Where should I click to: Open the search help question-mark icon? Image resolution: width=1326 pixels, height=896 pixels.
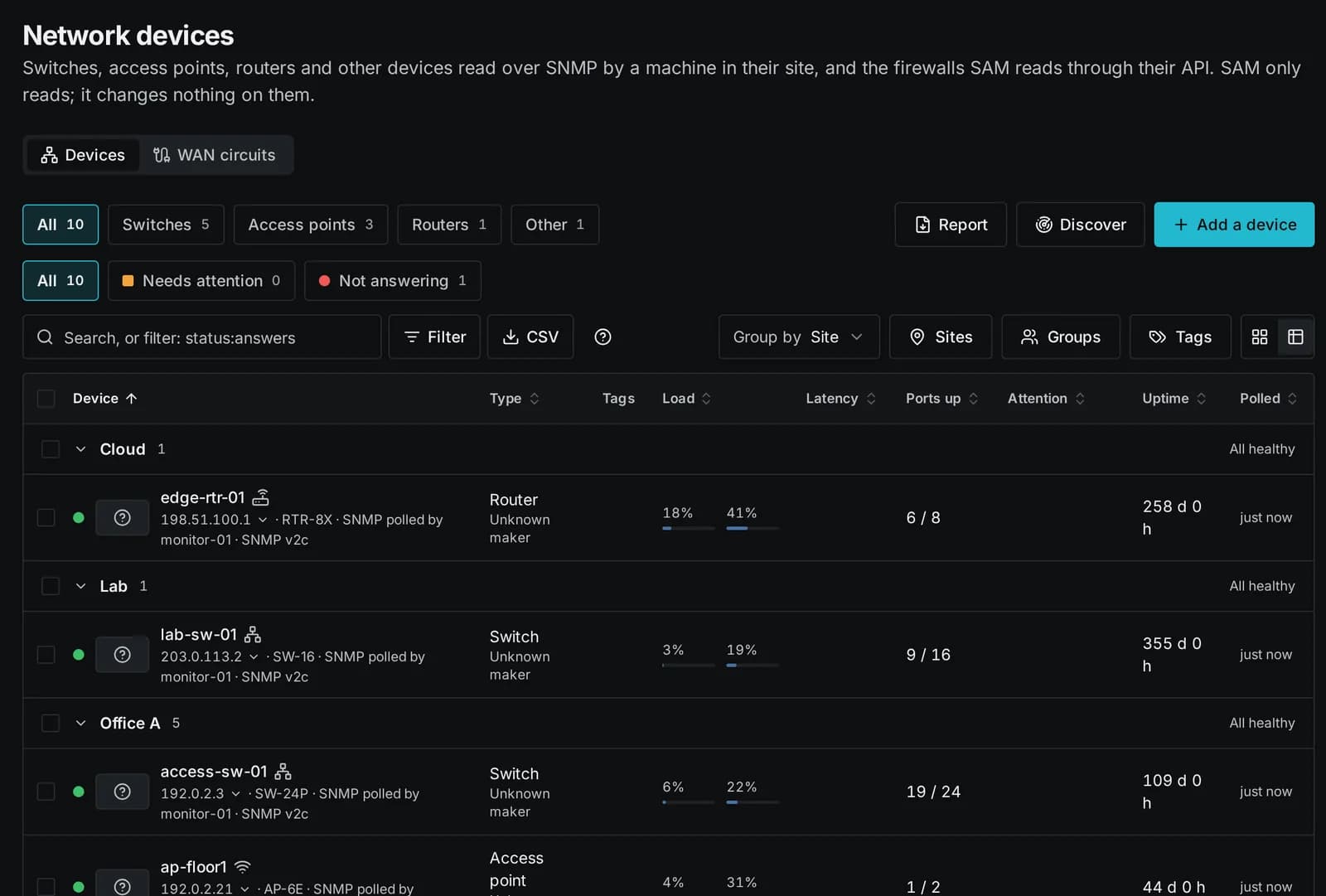[603, 337]
